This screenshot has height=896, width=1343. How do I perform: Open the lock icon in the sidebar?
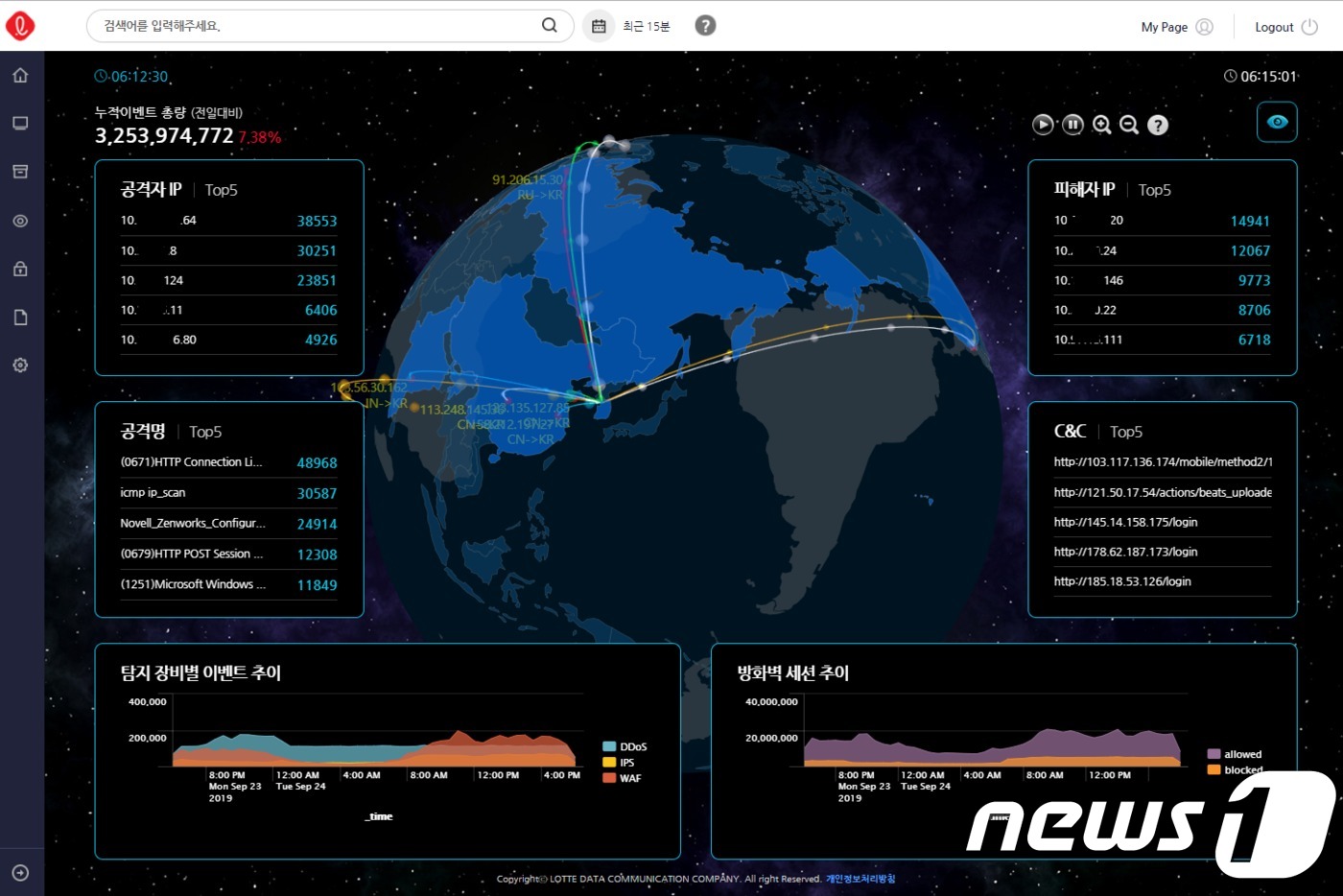click(20, 270)
